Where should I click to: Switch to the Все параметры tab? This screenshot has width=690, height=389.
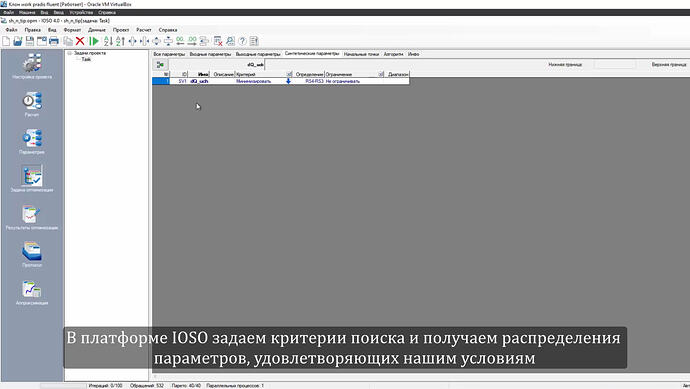coord(169,54)
